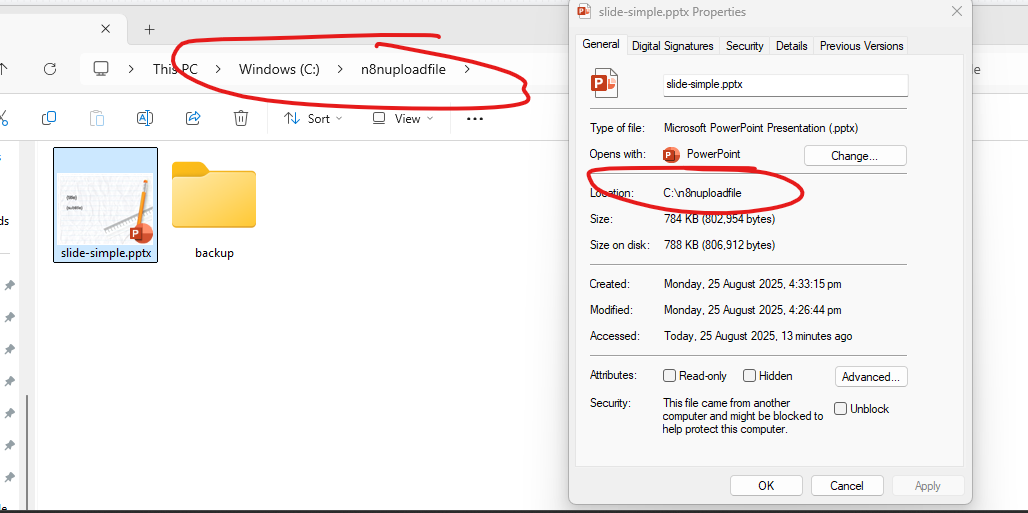The width and height of the screenshot is (1028, 513).
Task: Click the Rename icon in Explorer toolbar
Action: (x=145, y=118)
